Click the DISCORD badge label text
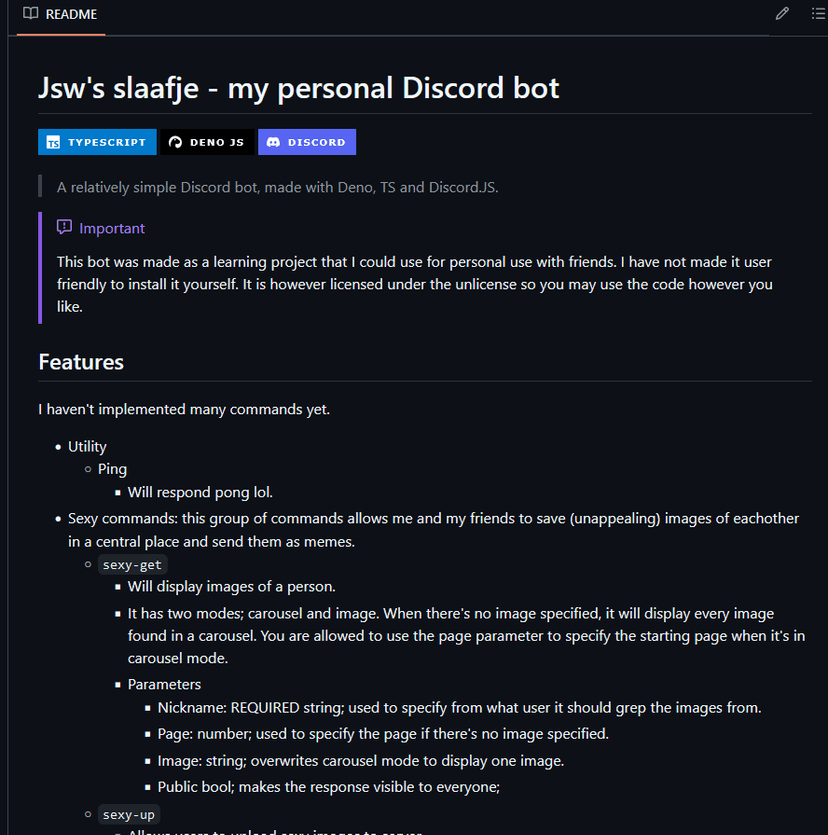Image resolution: width=828 pixels, height=835 pixels. [x=316, y=143]
